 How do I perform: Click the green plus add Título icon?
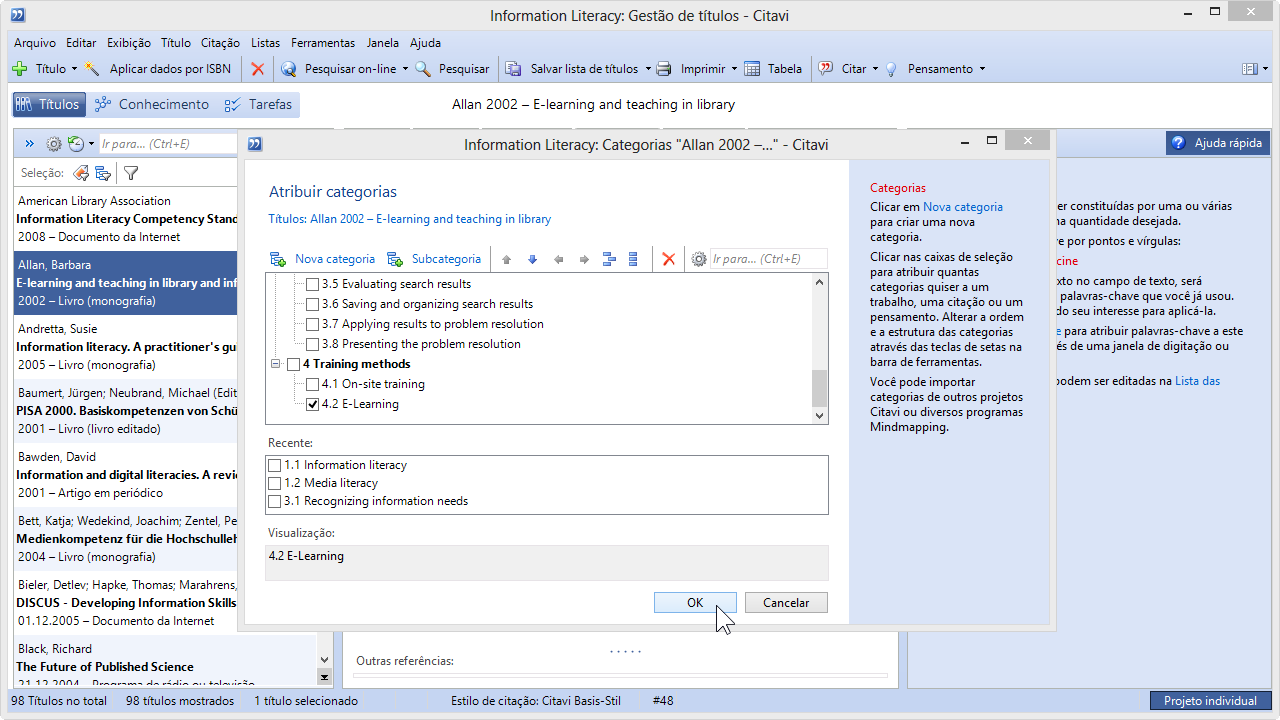(19, 69)
